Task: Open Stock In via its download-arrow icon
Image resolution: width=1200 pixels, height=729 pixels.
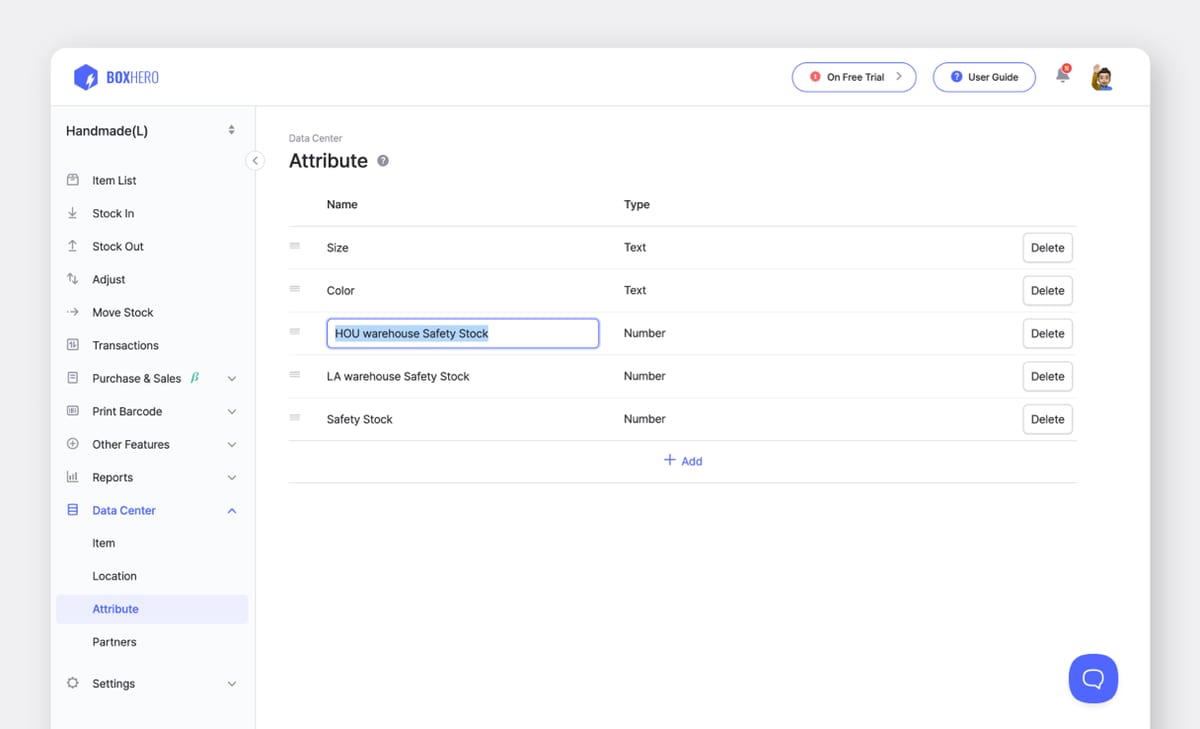Action: (x=73, y=213)
